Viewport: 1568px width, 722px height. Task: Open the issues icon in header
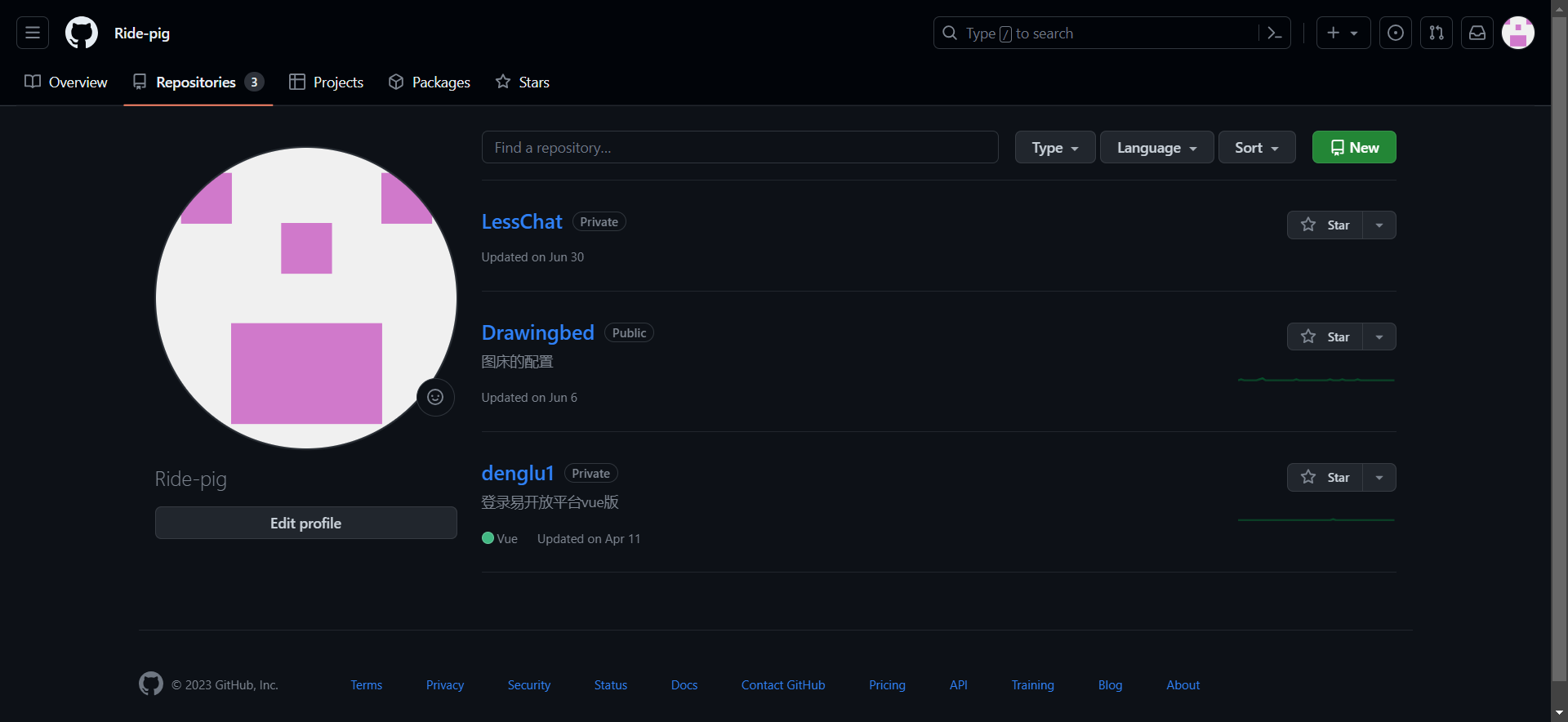pos(1396,33)
